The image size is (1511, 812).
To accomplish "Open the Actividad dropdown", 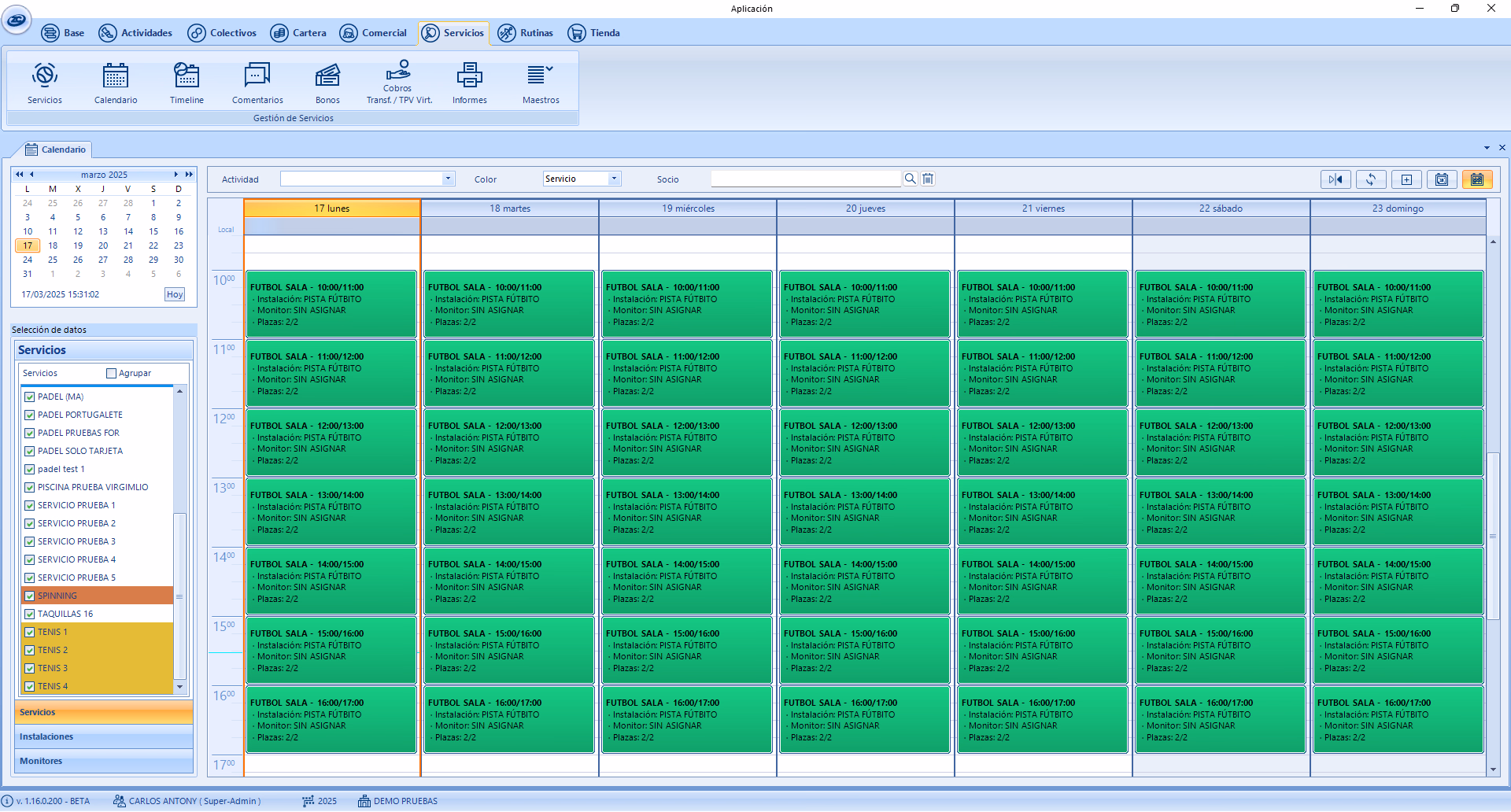I will point(448,179).
